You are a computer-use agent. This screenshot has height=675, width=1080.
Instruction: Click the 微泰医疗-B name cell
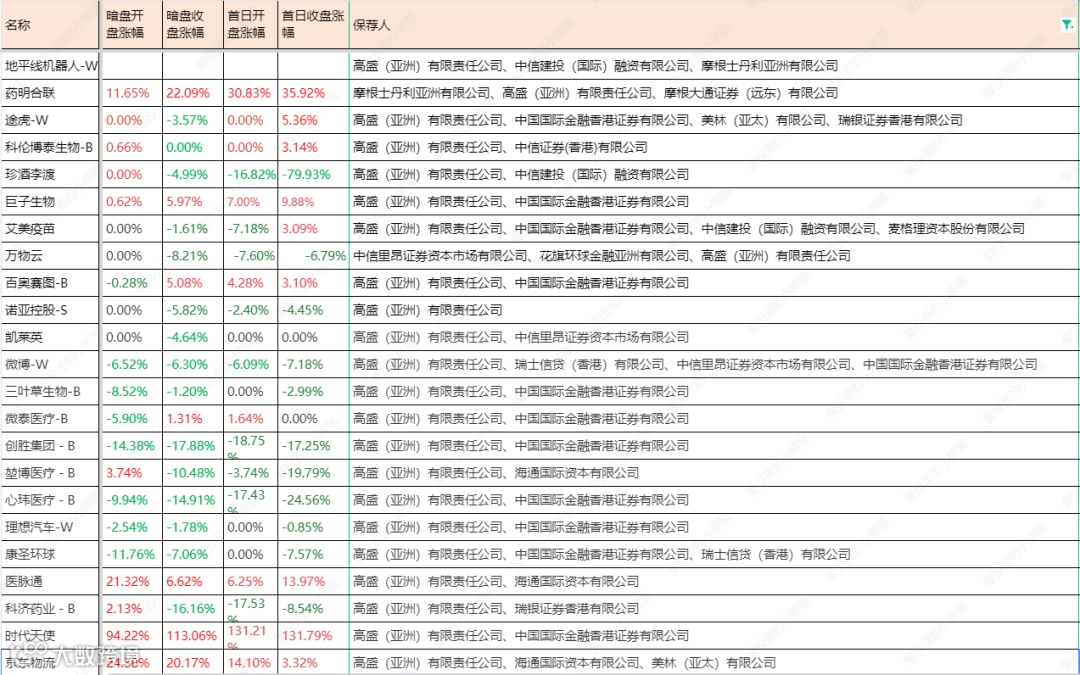coord(50,419)
